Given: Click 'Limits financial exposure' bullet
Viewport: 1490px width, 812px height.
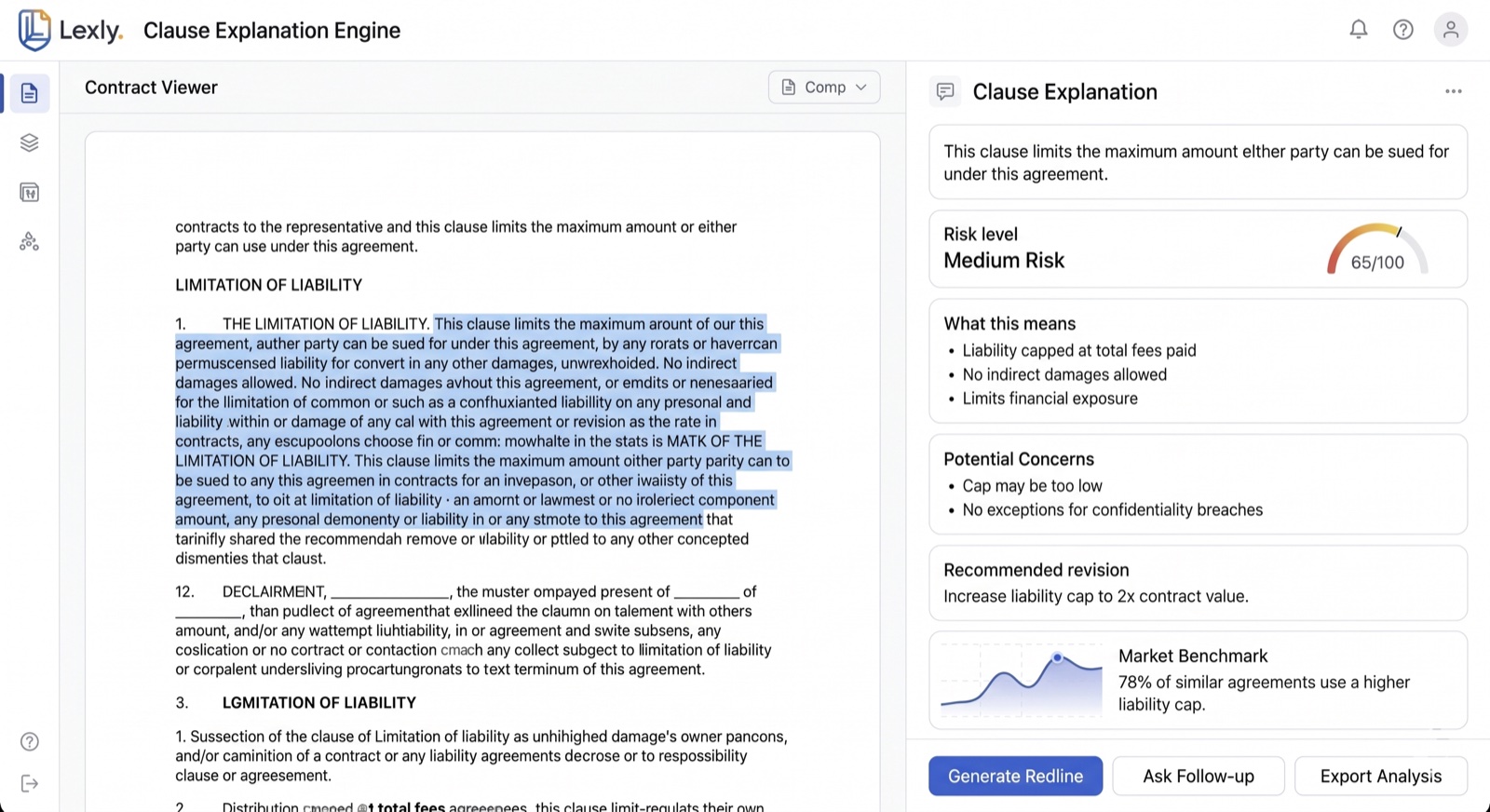Looking at the screenshot, I should 1050,399.
